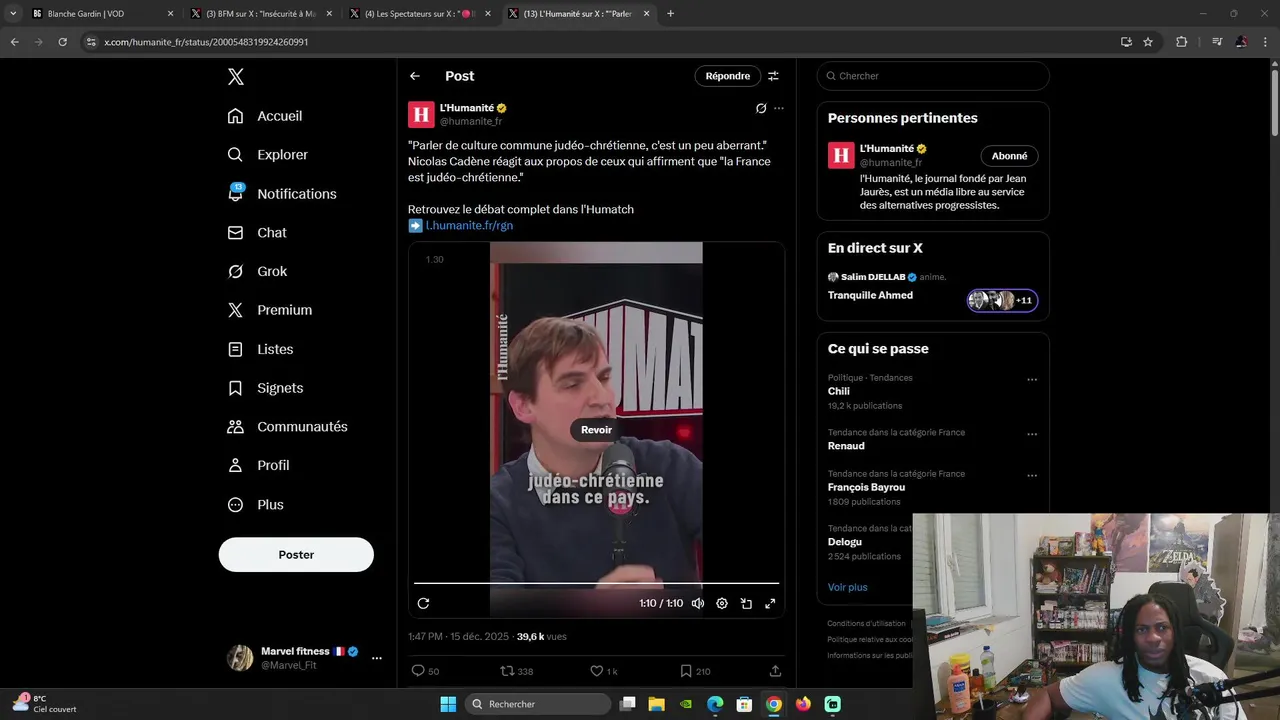The image size is (1280, 720).
Task: Switch to Blanche Gardin VOD tab
Action: pos(101,14)
